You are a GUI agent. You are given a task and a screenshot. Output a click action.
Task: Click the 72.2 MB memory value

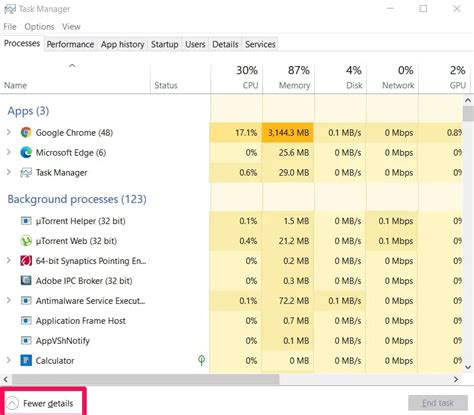[x=294, y=301]
